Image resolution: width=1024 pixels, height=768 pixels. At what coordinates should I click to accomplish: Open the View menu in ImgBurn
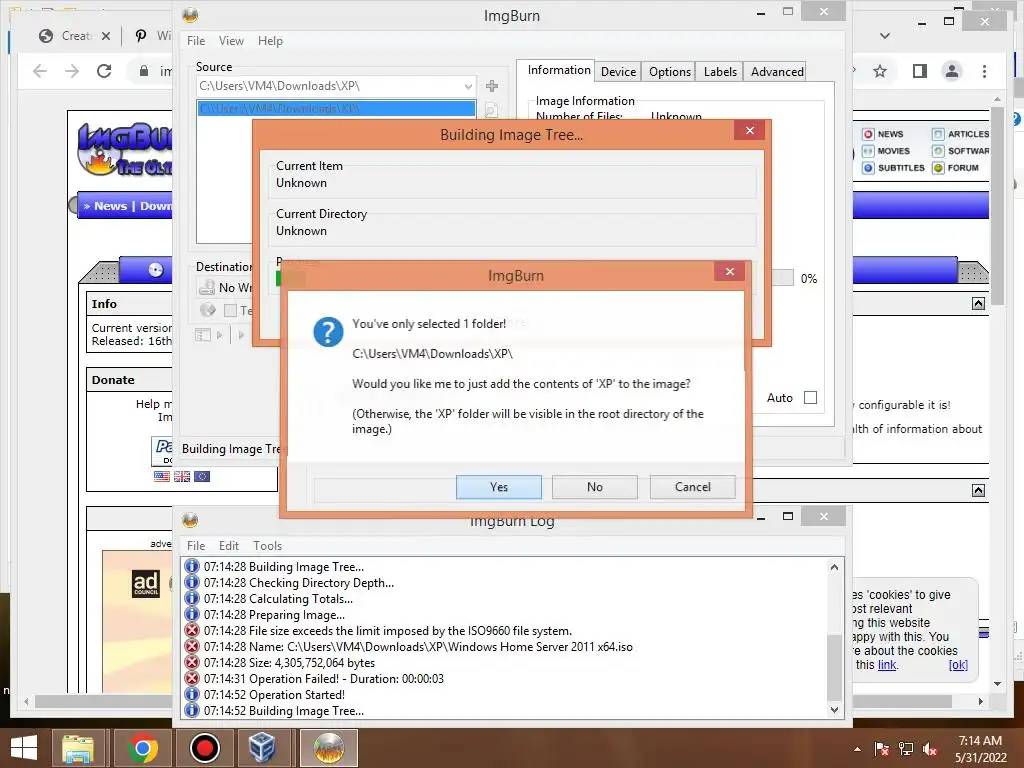click(x=231, y=40)
